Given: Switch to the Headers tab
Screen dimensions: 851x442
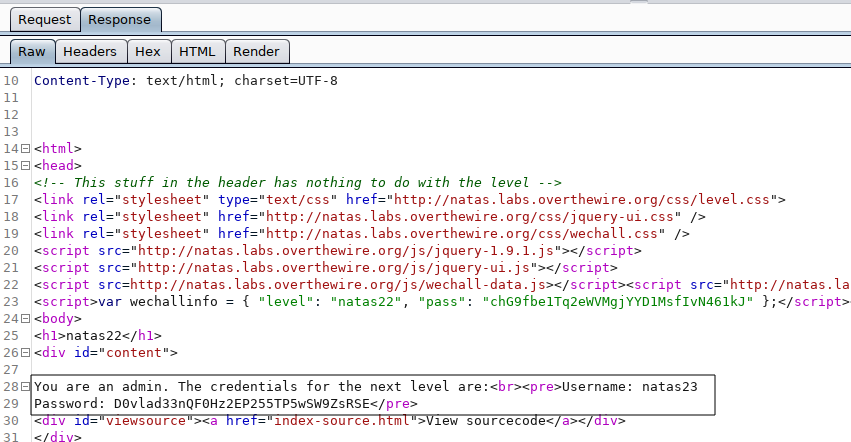Looking at the screenshot, I should (x=90, y=52).
